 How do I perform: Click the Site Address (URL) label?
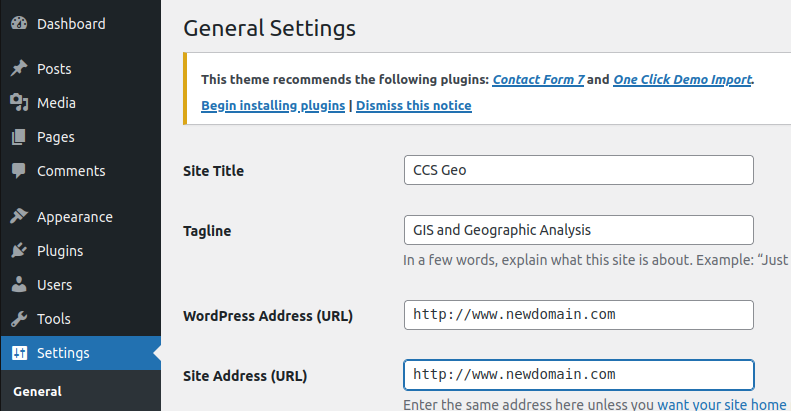(x=245, y=376)
